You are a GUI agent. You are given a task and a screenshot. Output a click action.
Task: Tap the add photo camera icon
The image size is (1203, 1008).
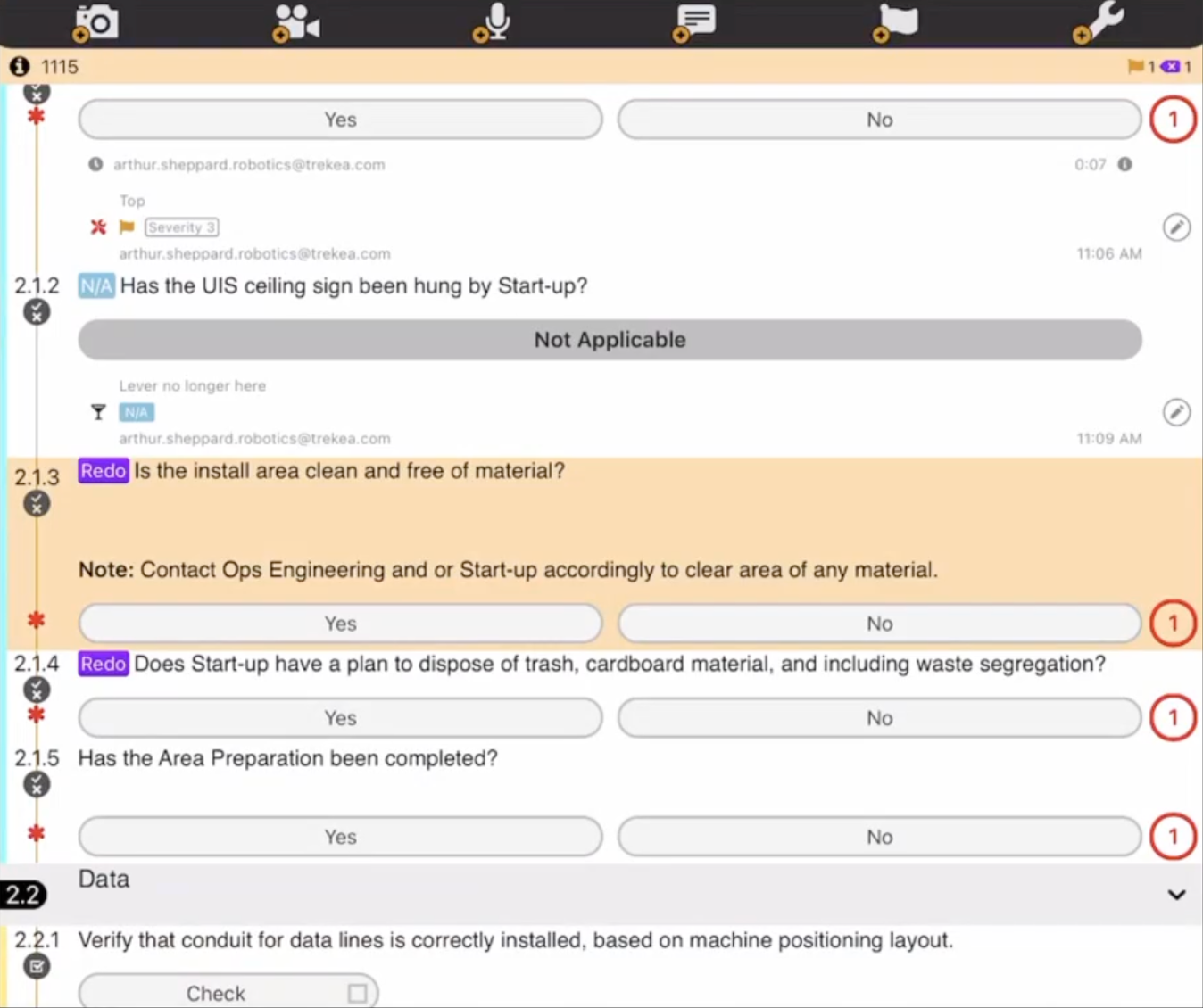[95, 22]
